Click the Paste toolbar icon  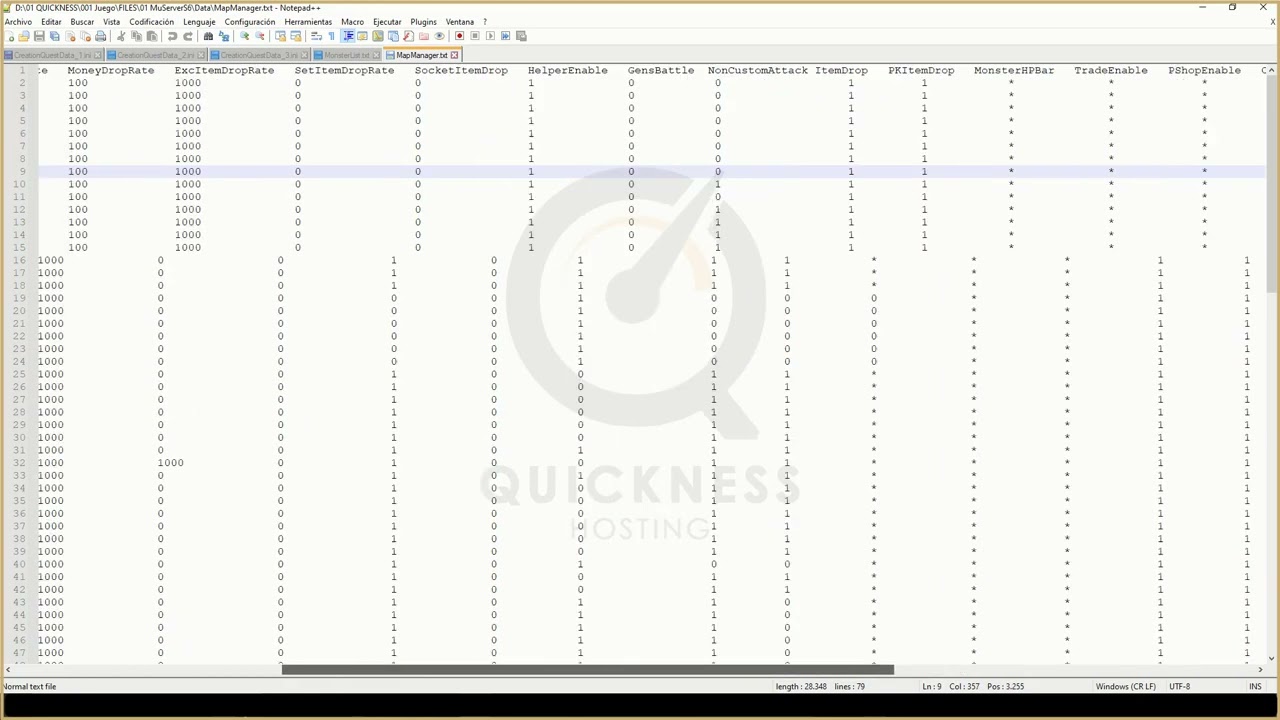coord(151,36)
